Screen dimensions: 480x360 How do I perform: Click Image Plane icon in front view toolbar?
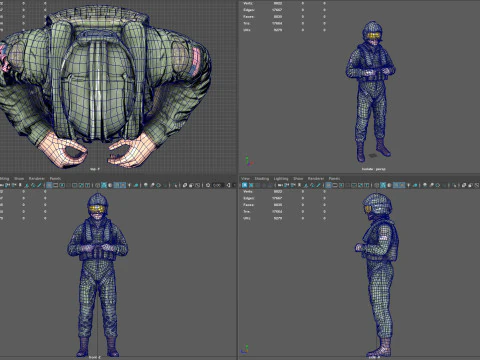coord(27,185)
